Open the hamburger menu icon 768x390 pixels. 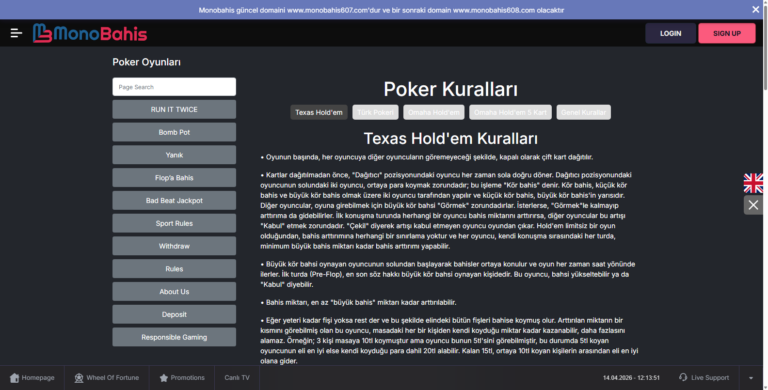point(16,33)
